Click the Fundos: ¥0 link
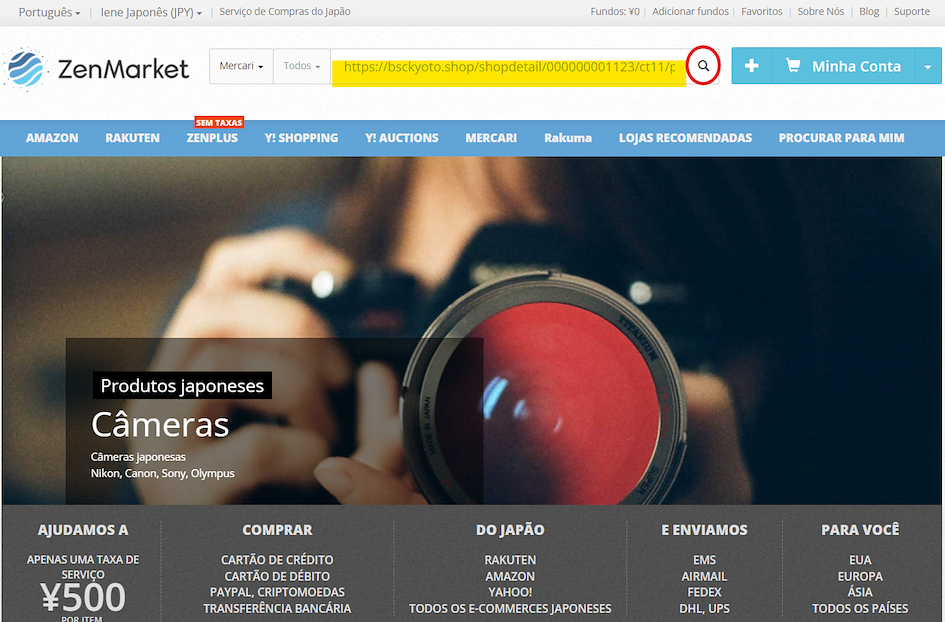 click(615, 11)
